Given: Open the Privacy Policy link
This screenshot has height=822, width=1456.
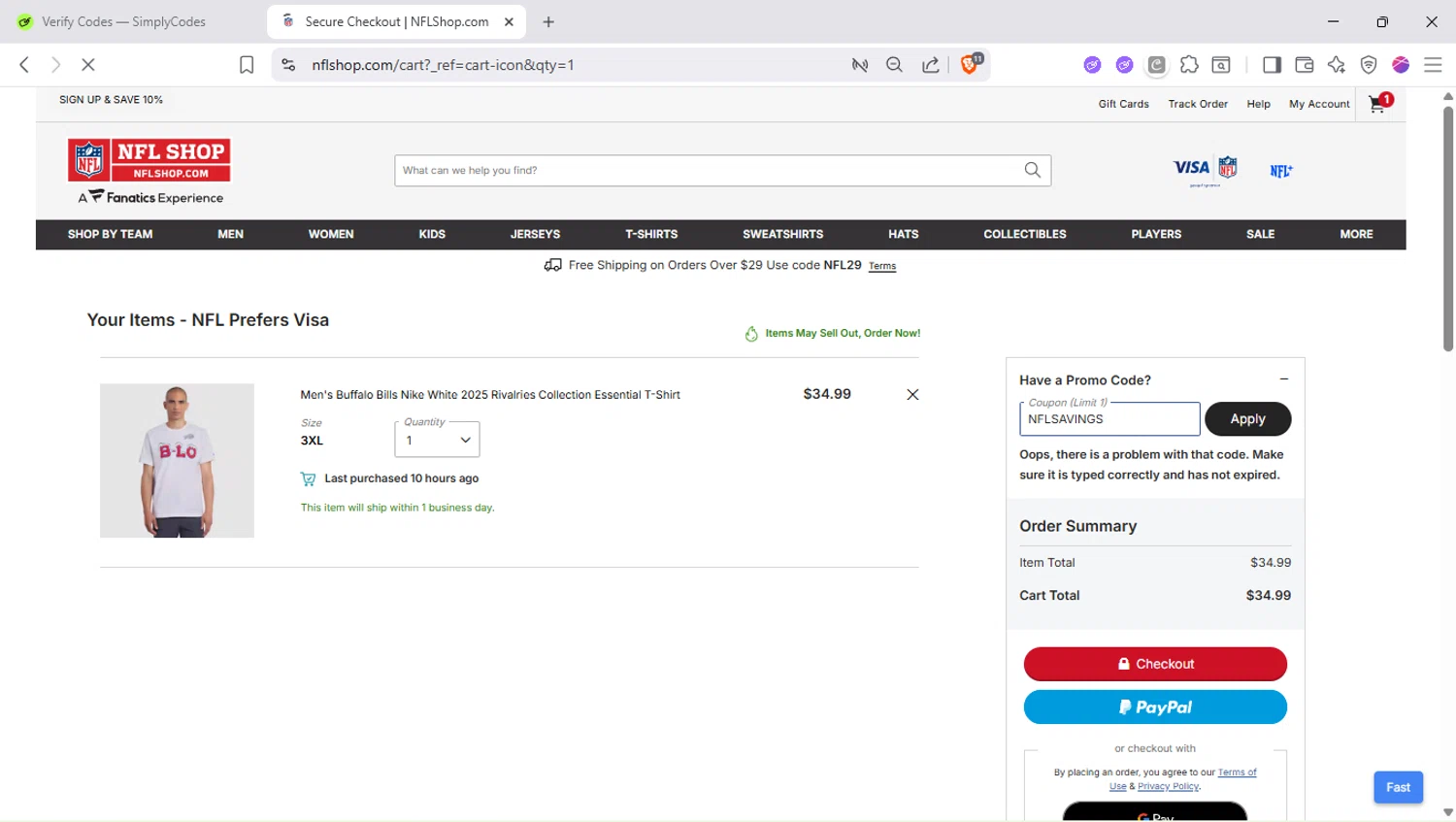Looking at the screenshot, I should pos(1168,786).
